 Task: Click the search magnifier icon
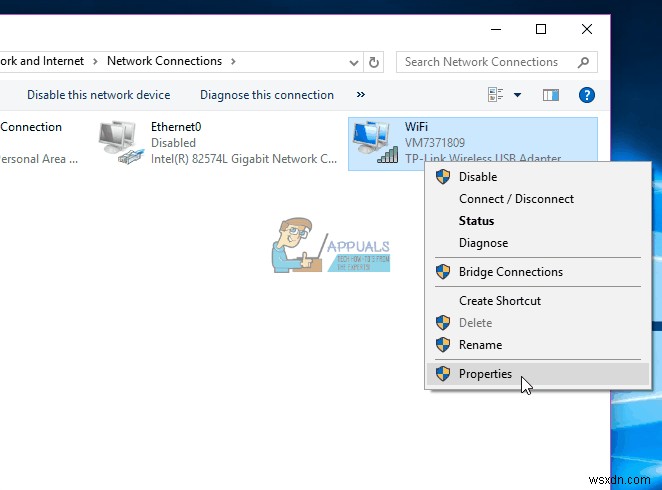583,62
